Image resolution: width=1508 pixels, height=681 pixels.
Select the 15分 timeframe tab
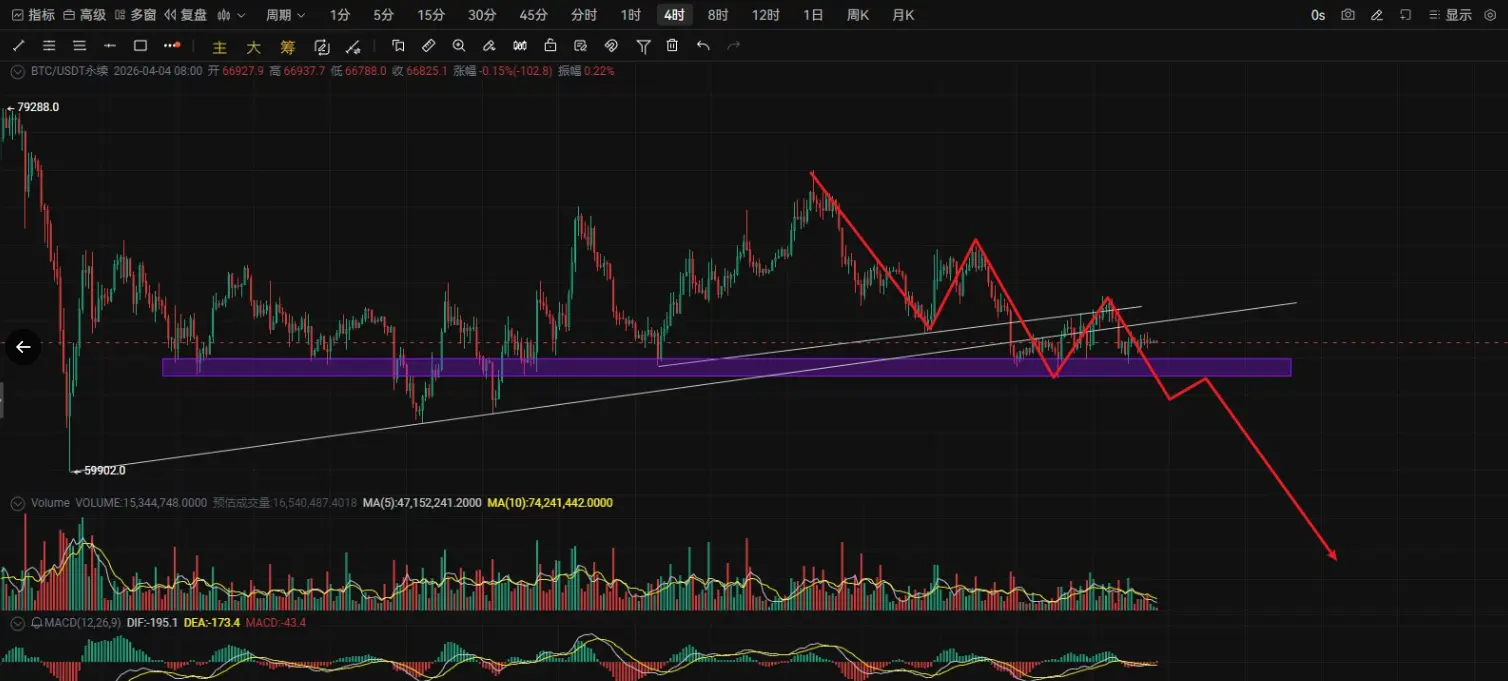[431, 15]
